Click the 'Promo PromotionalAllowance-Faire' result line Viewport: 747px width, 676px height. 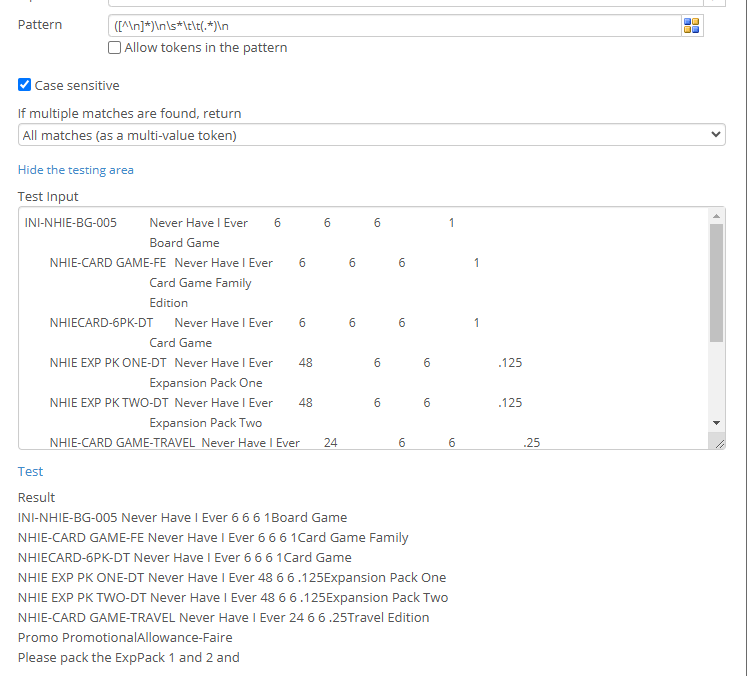(125, 637)
